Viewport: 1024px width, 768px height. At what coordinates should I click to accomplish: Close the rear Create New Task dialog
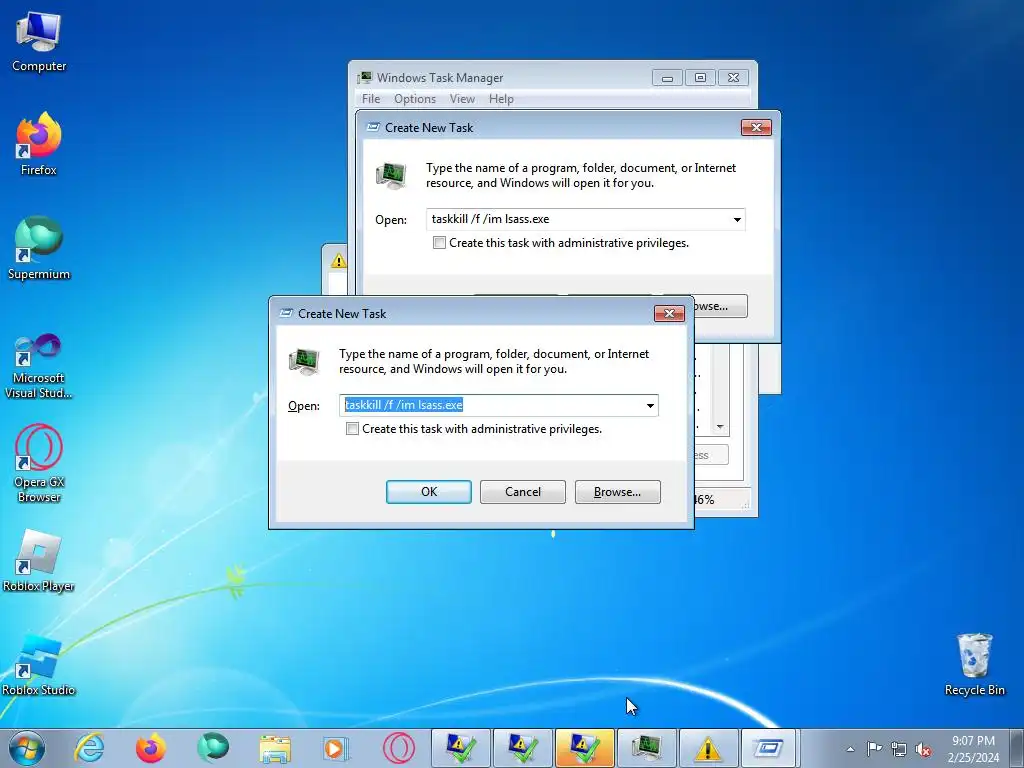(x=756, y=127)
